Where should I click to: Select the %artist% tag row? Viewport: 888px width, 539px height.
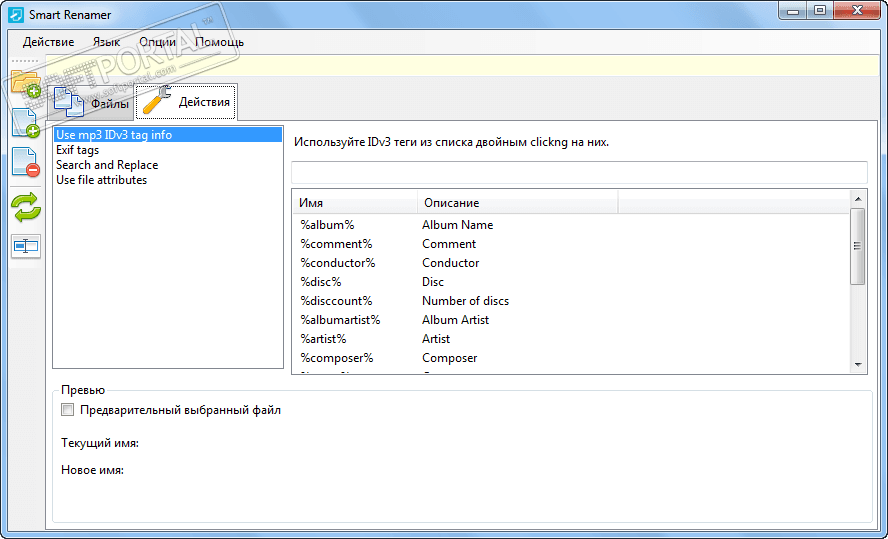[x=571, y=339]
